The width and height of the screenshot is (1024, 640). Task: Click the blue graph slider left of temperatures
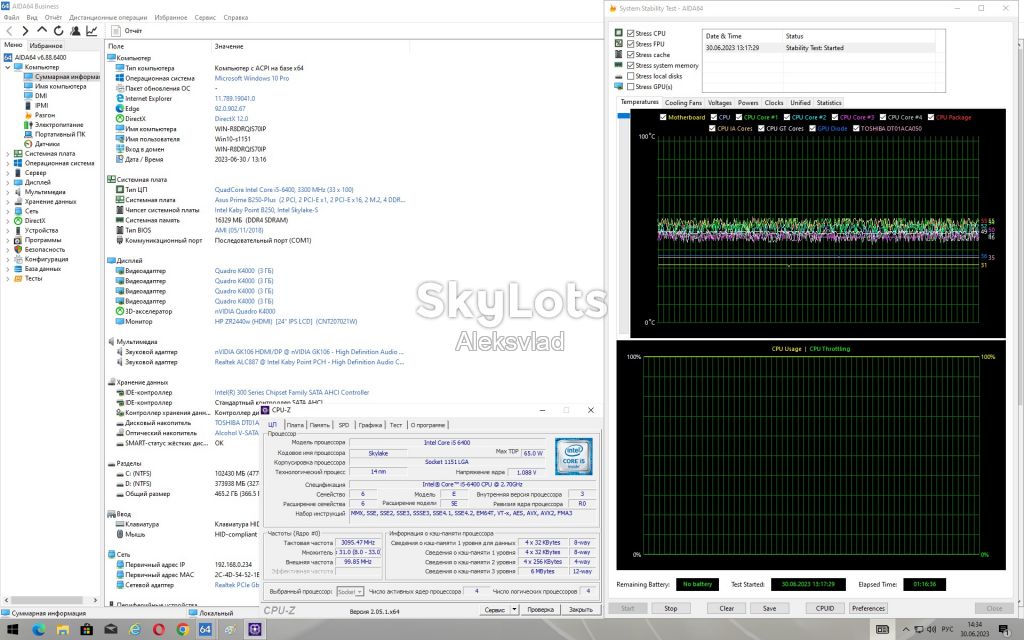[623, 116]
